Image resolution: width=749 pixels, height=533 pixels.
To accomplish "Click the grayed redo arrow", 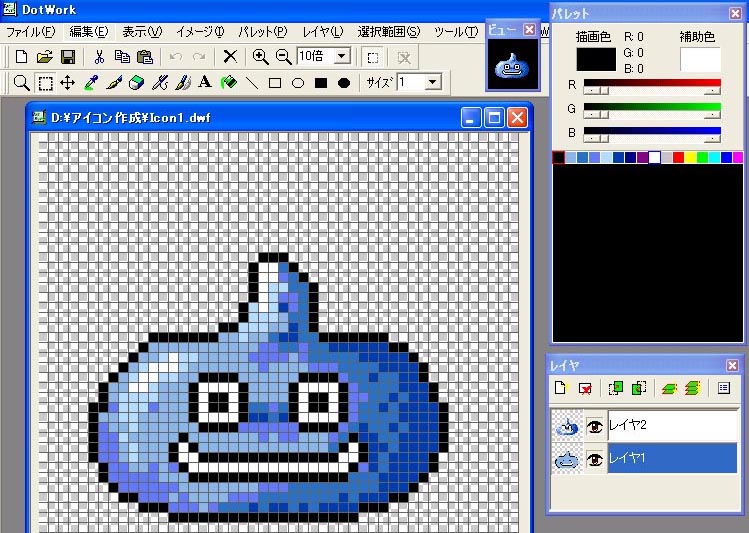I will click(x=199, y=57).
